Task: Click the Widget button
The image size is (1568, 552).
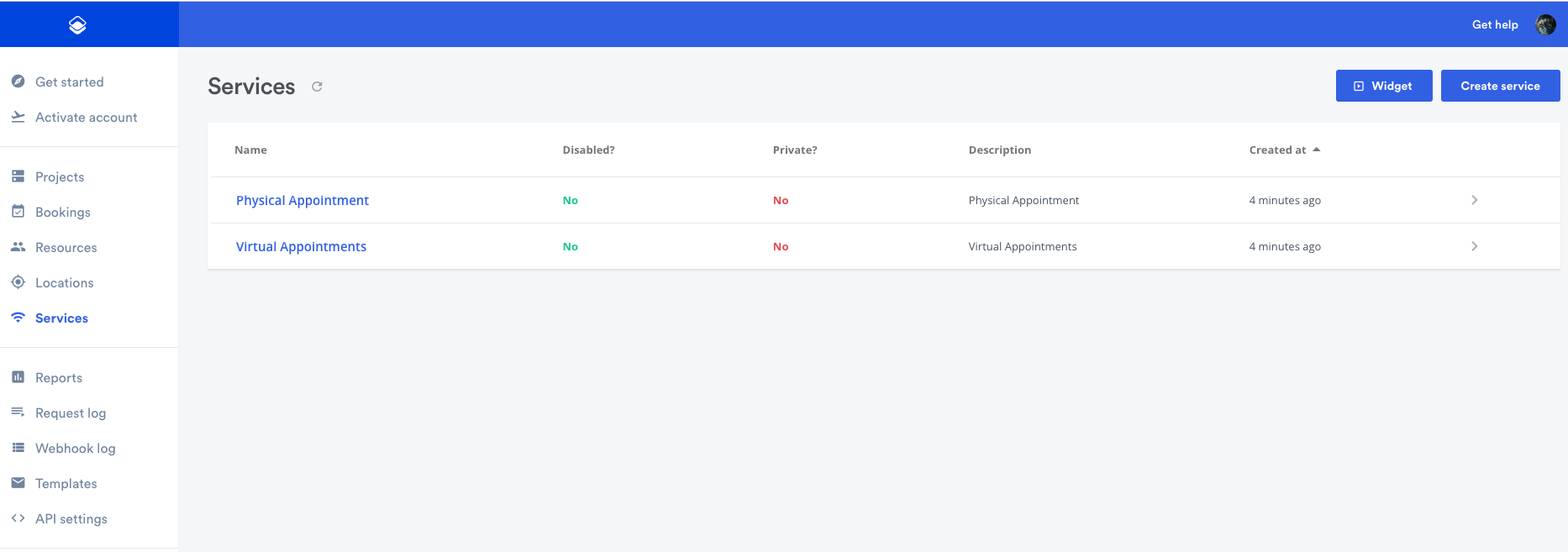Action: point(1384,86)
